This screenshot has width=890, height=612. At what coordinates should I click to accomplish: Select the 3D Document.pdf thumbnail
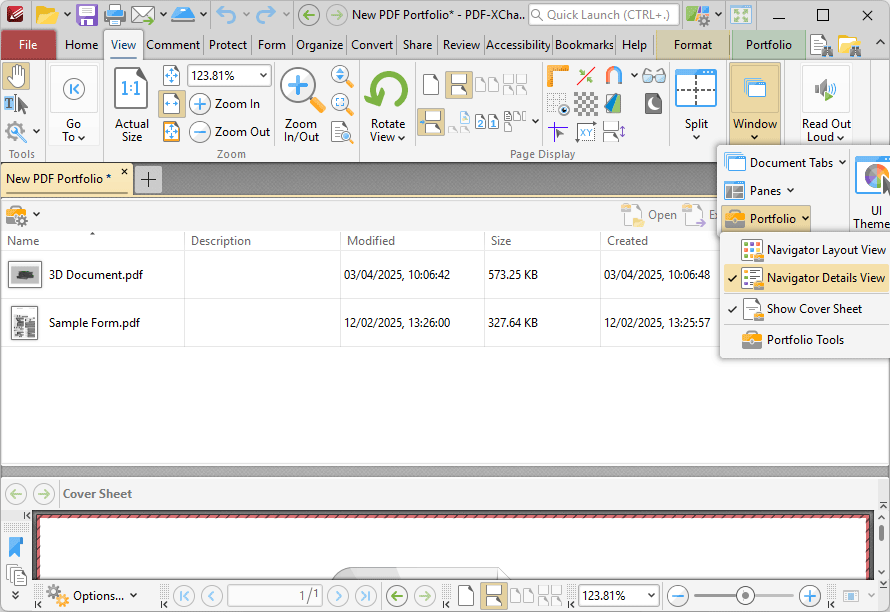point(24,275)
